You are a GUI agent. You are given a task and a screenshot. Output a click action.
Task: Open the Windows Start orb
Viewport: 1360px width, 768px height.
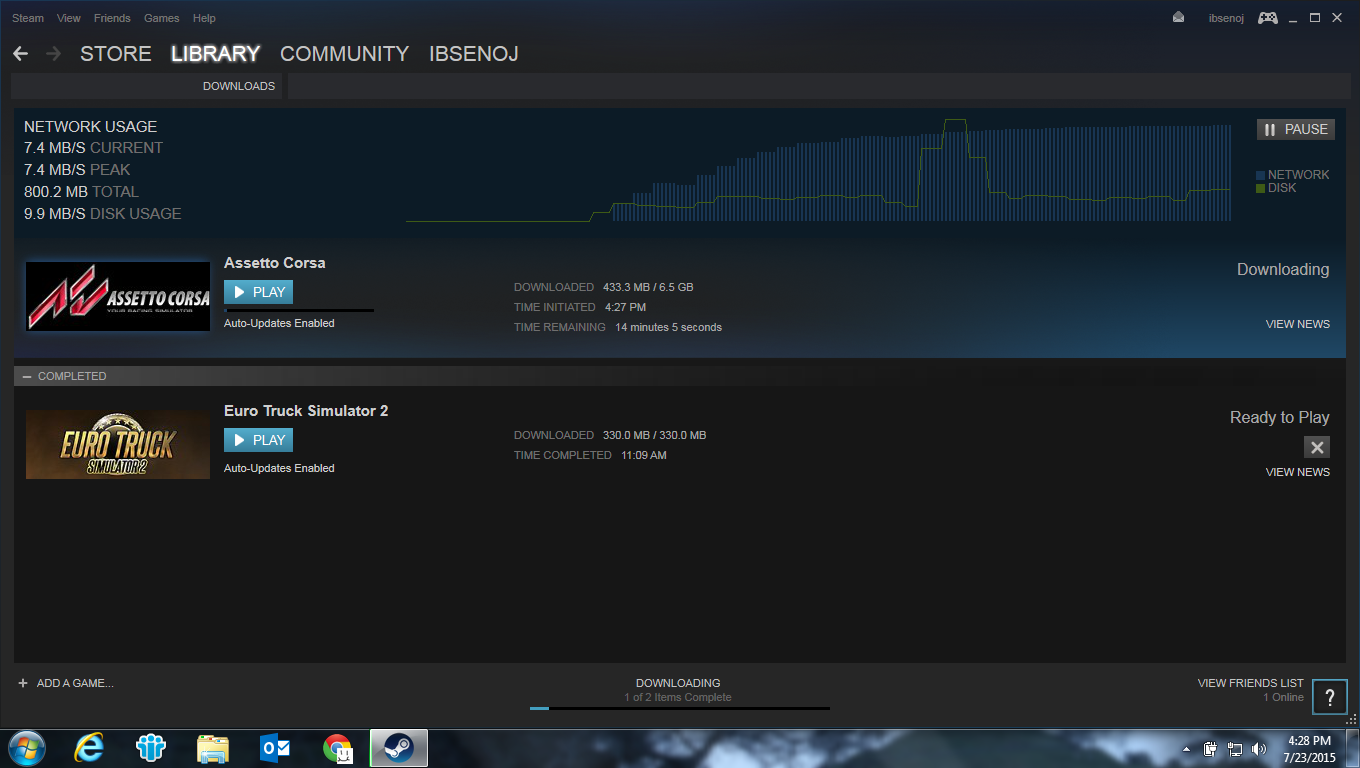[27, 748]
